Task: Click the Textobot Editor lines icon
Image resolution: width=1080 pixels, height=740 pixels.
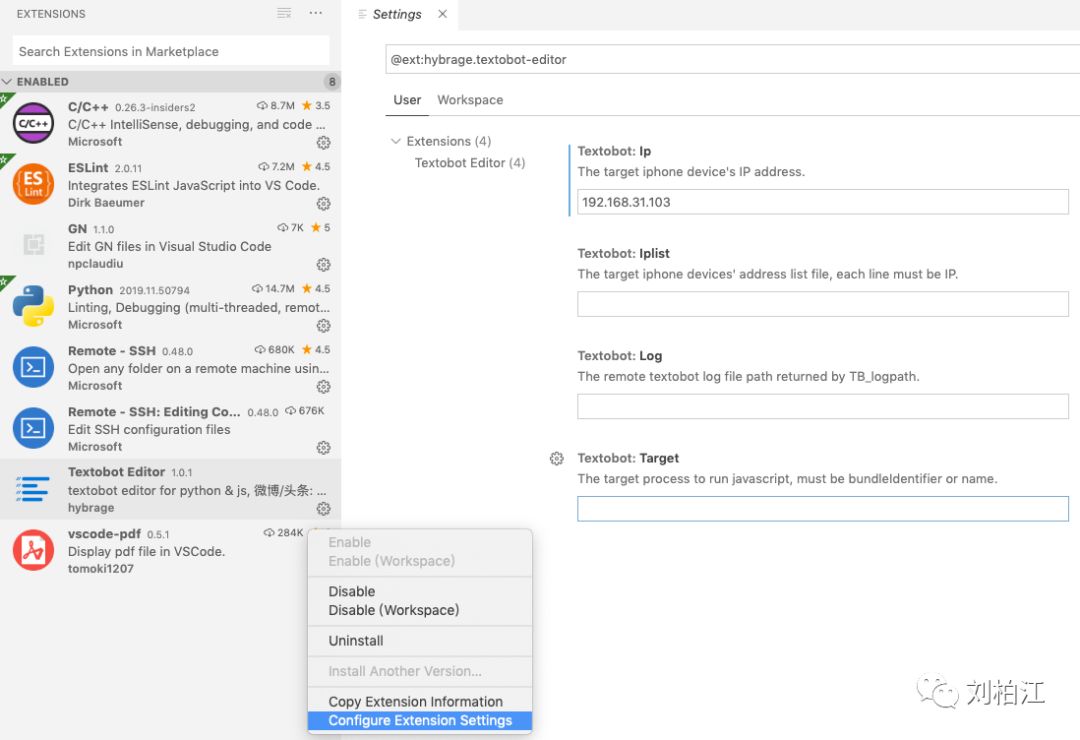Action: (x=32, y=489)
